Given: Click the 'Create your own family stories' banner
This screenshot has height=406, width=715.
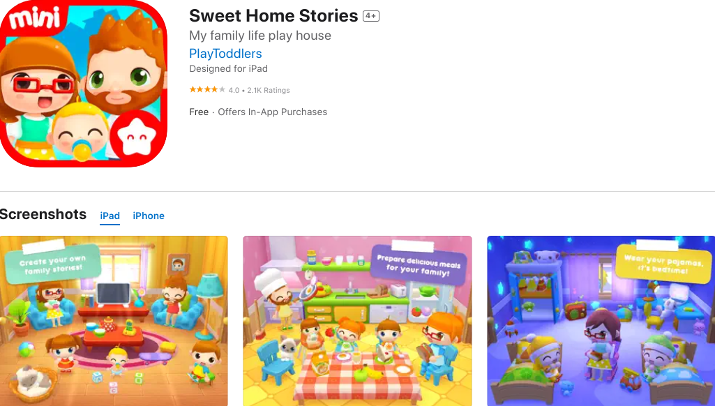Looking at the screenshot, I should [x=53, y=264].
